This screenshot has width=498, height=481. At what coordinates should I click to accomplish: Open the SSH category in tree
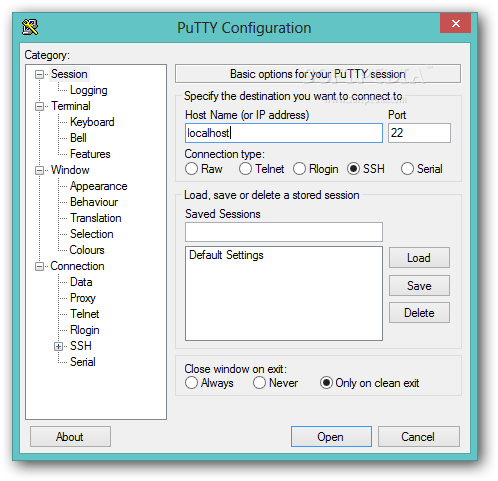[81, 346]
